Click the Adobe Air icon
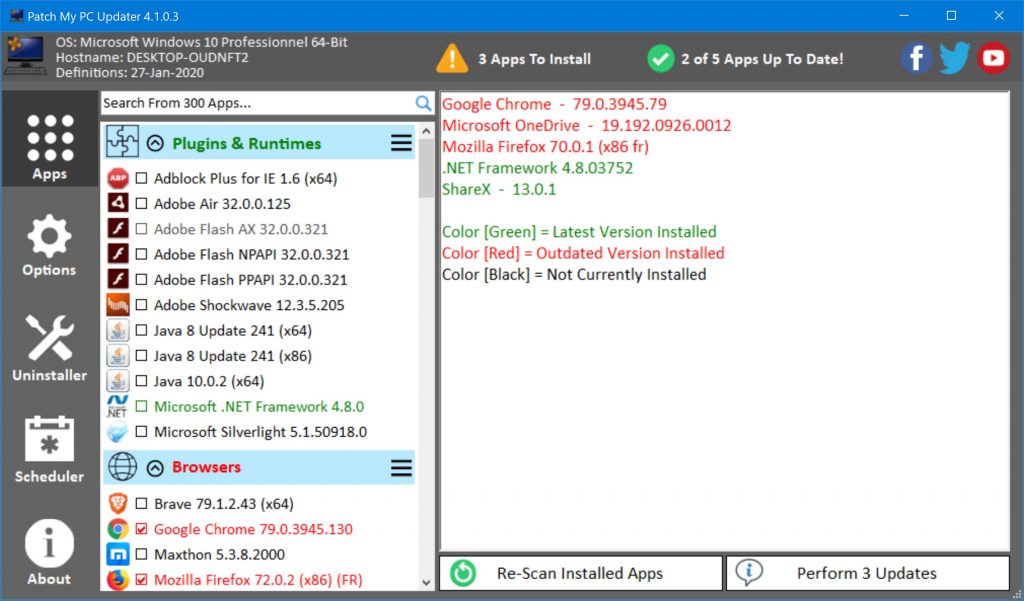This screenshot has height=601, width=1024. 118,203
